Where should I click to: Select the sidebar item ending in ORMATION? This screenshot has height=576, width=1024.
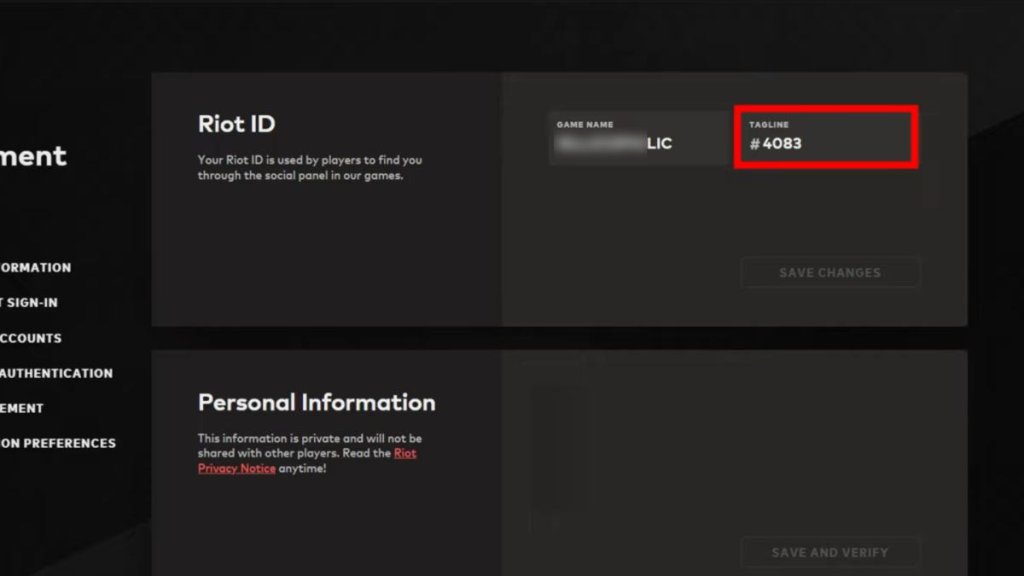35,268
